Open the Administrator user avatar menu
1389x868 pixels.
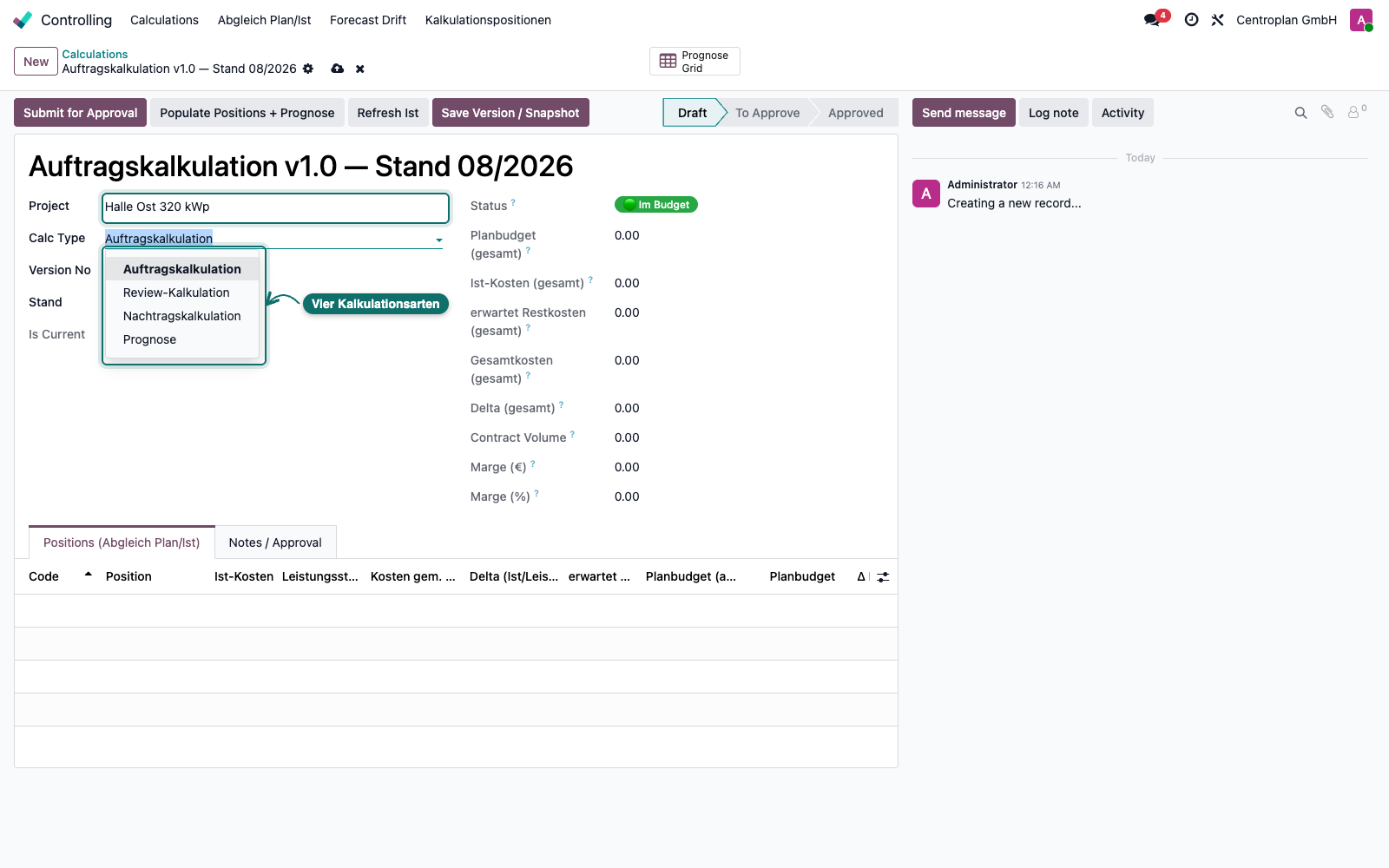1361,20
